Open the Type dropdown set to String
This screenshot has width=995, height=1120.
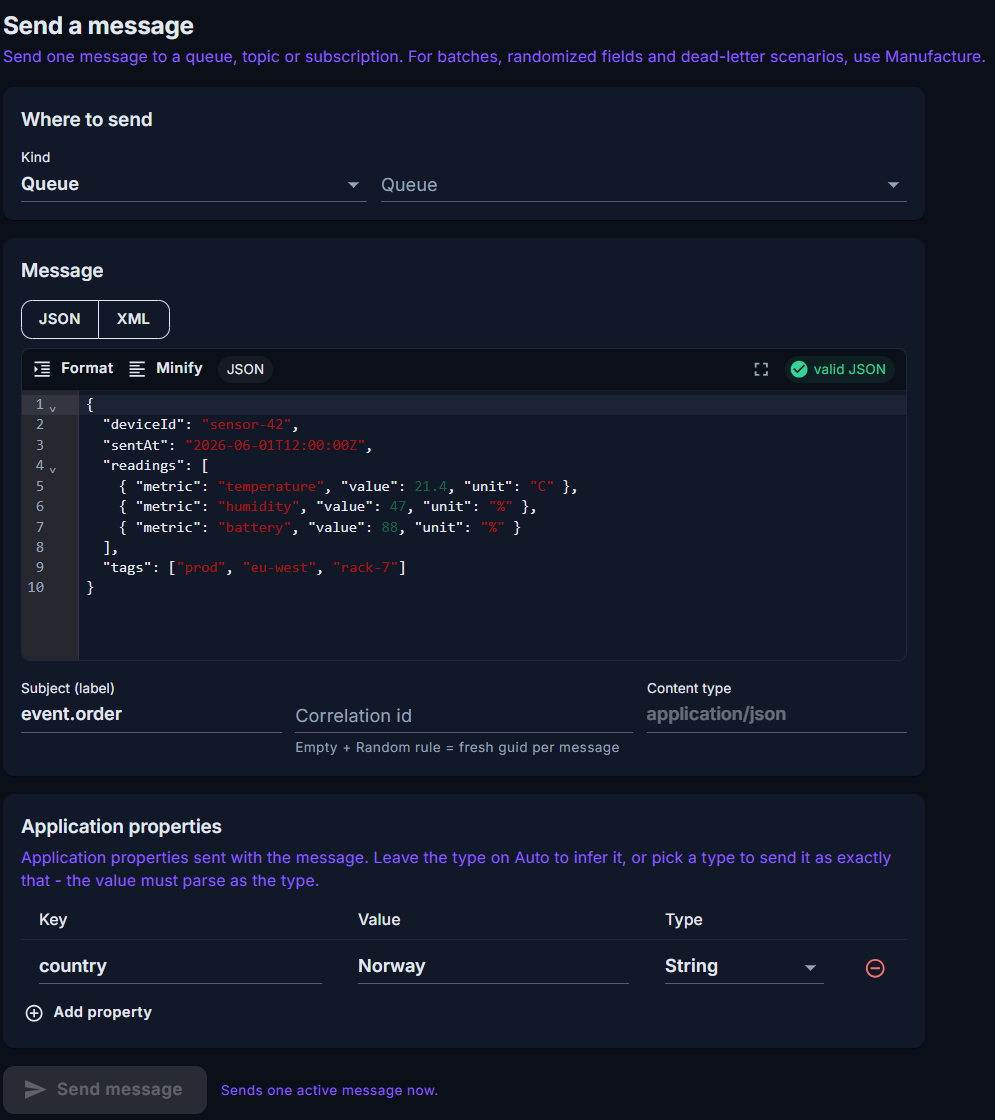pos(744,966)
